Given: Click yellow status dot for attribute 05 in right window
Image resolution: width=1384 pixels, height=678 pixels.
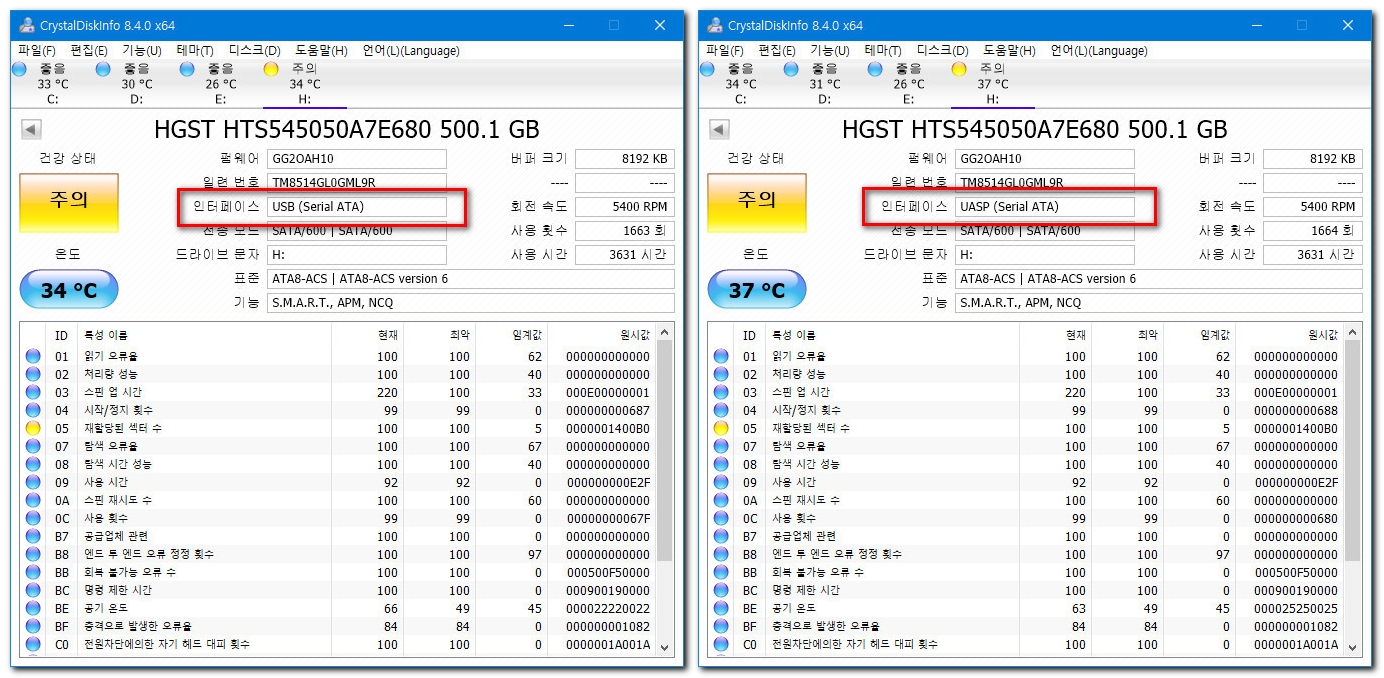Looking at the screenshot, I should coord(721,428).
